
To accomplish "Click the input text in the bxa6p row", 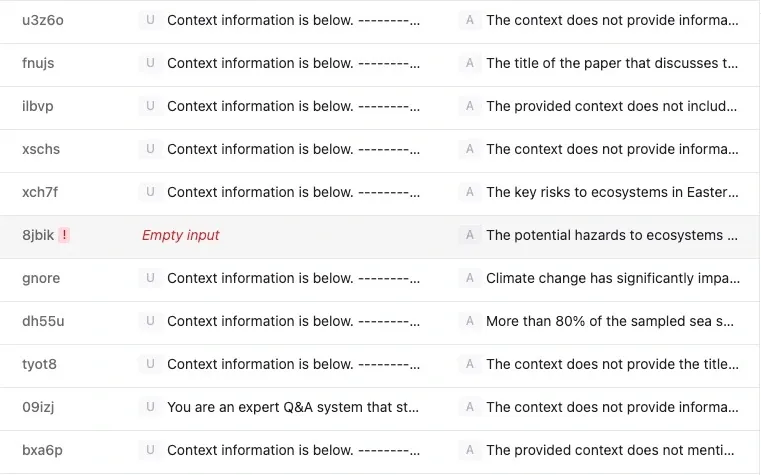I will (293, 450).
